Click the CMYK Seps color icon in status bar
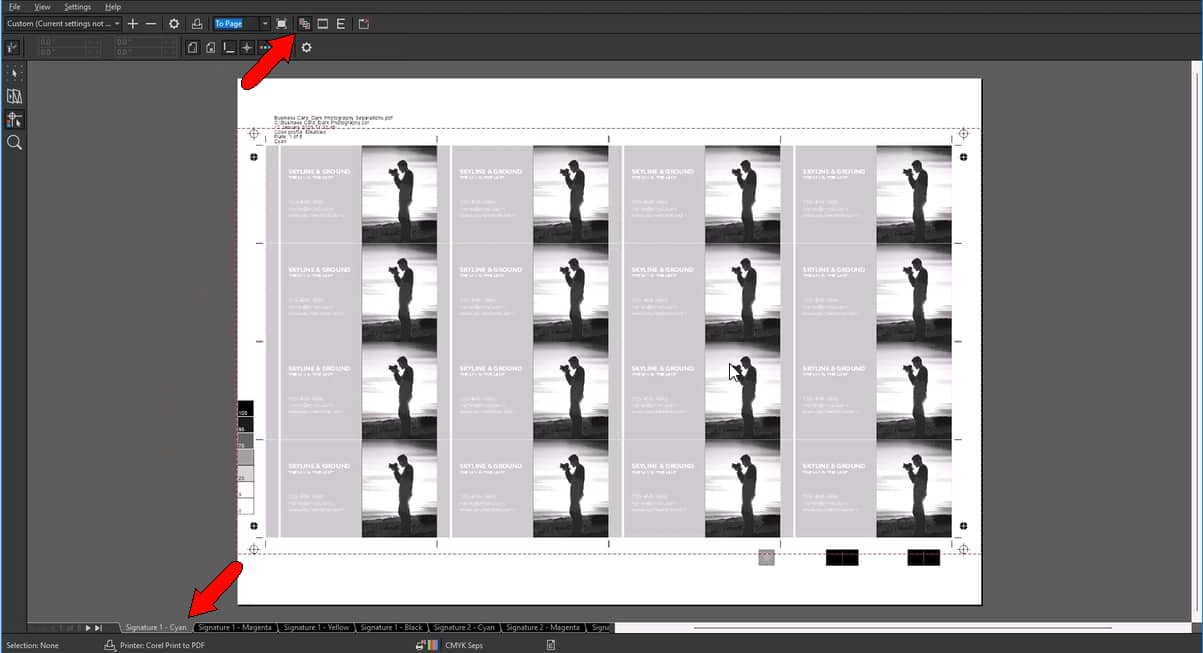Screen dimensions: 1203x653 coord(426,645)
